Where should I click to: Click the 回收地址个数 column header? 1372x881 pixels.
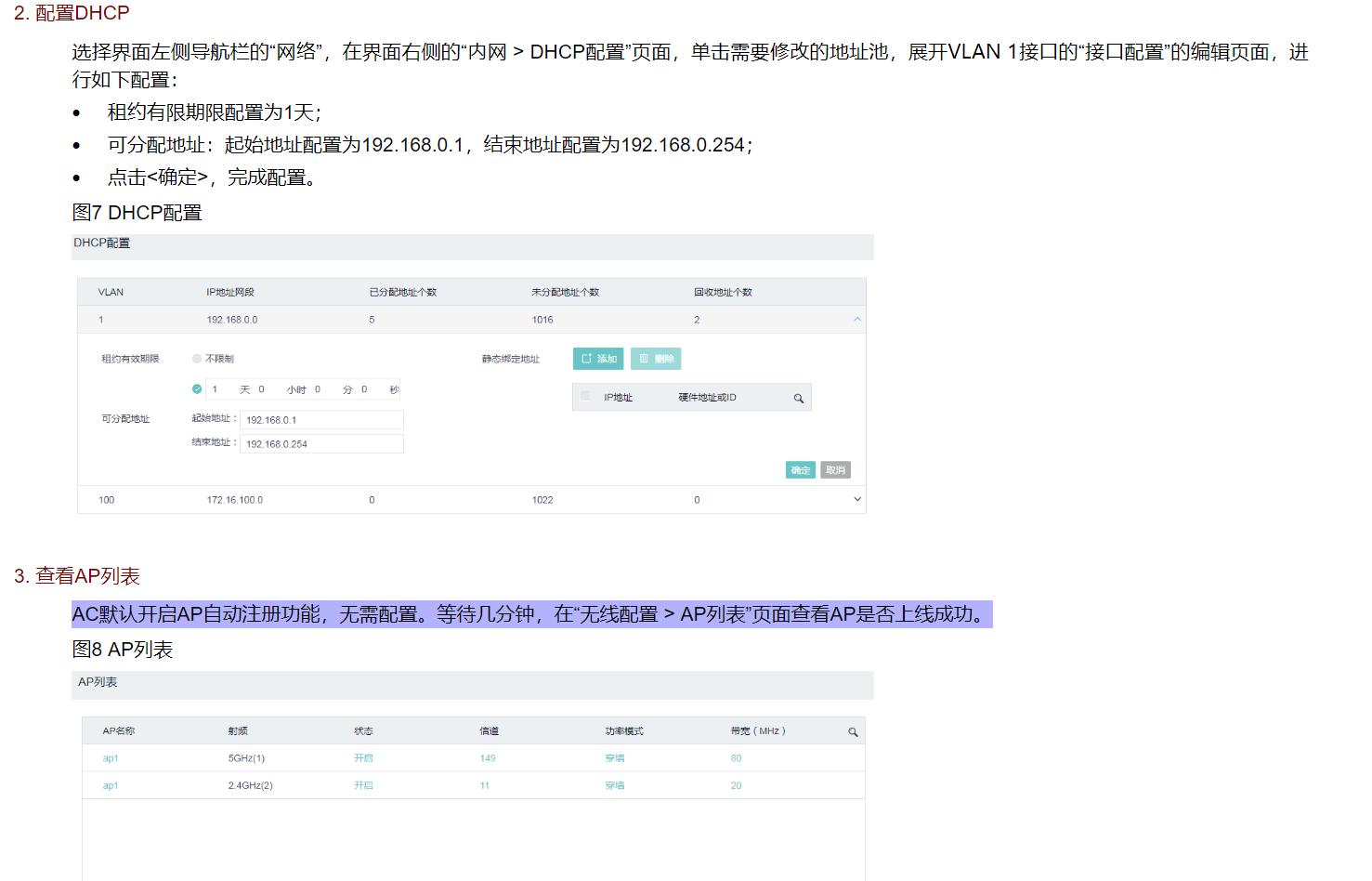pos(724,293)
